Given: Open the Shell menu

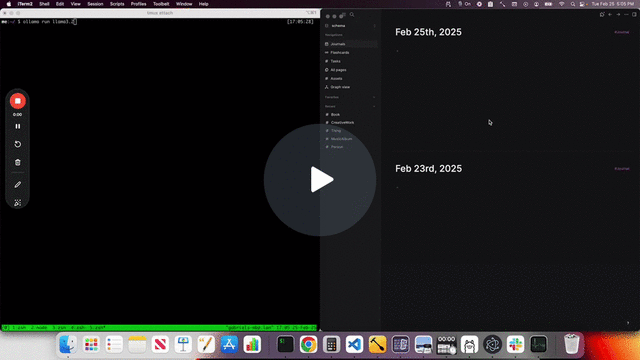Looking at the screenshot, I should [44, 4].
